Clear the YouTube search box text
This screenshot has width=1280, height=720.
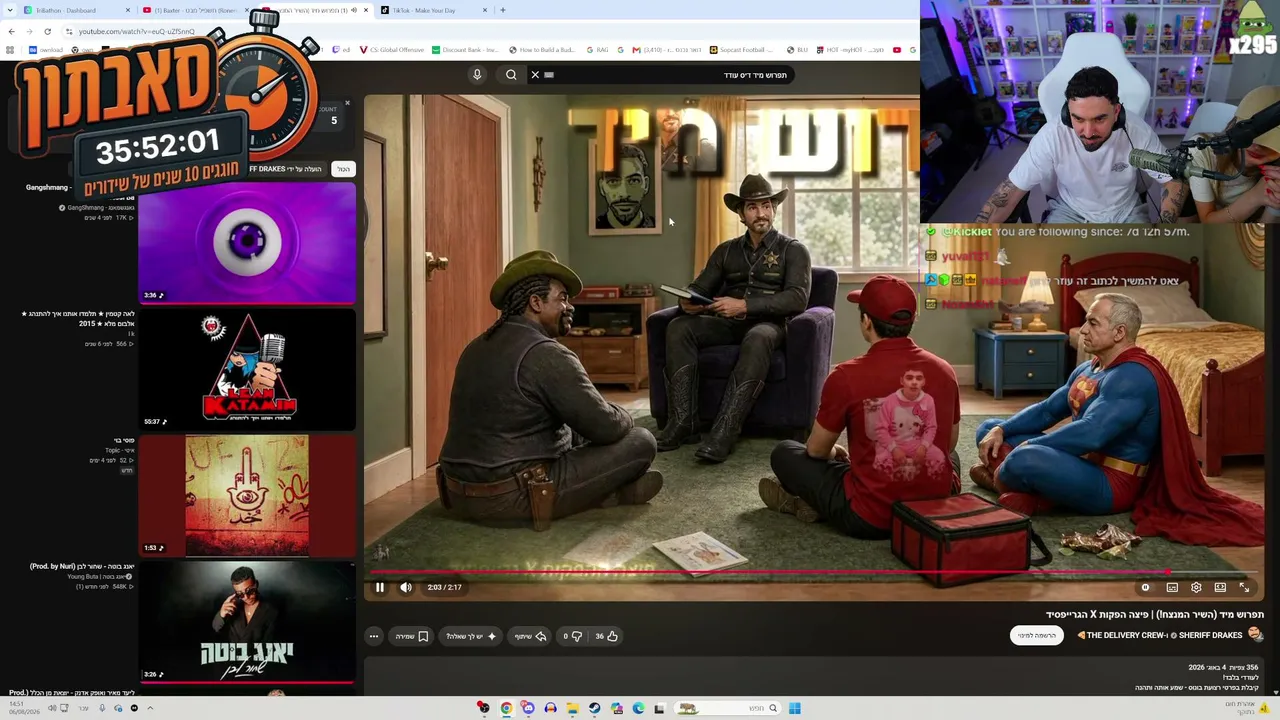[x=535, y=75]
